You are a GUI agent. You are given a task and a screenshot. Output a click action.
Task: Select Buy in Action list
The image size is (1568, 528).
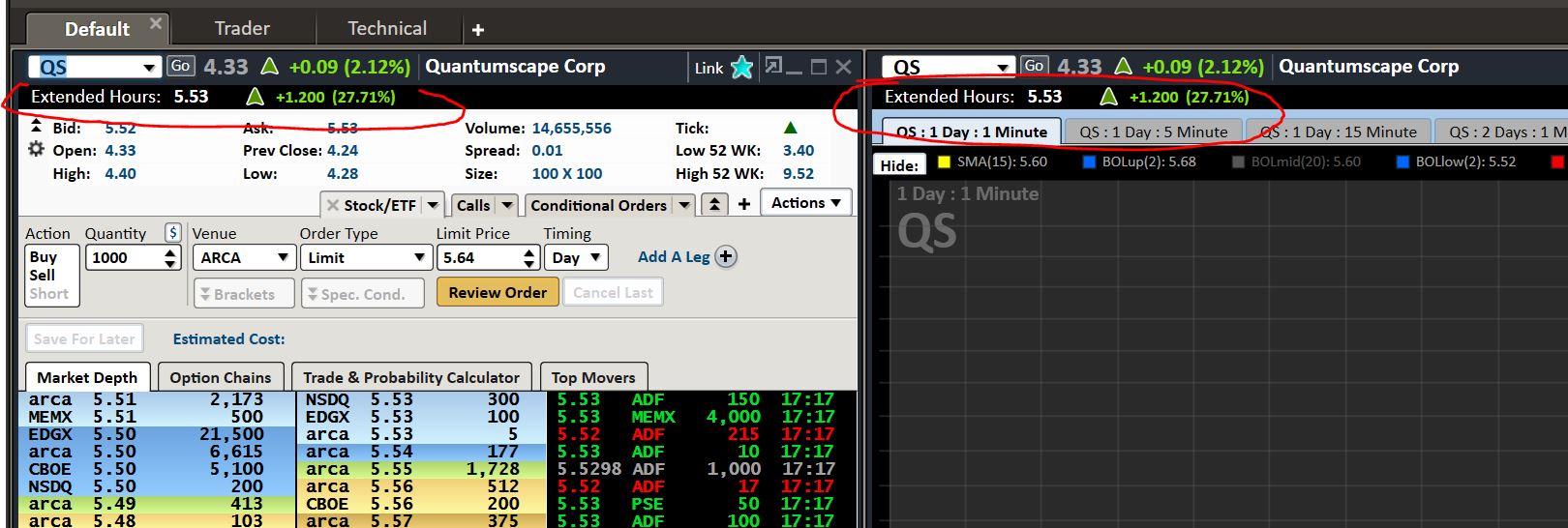click(44, 257)
